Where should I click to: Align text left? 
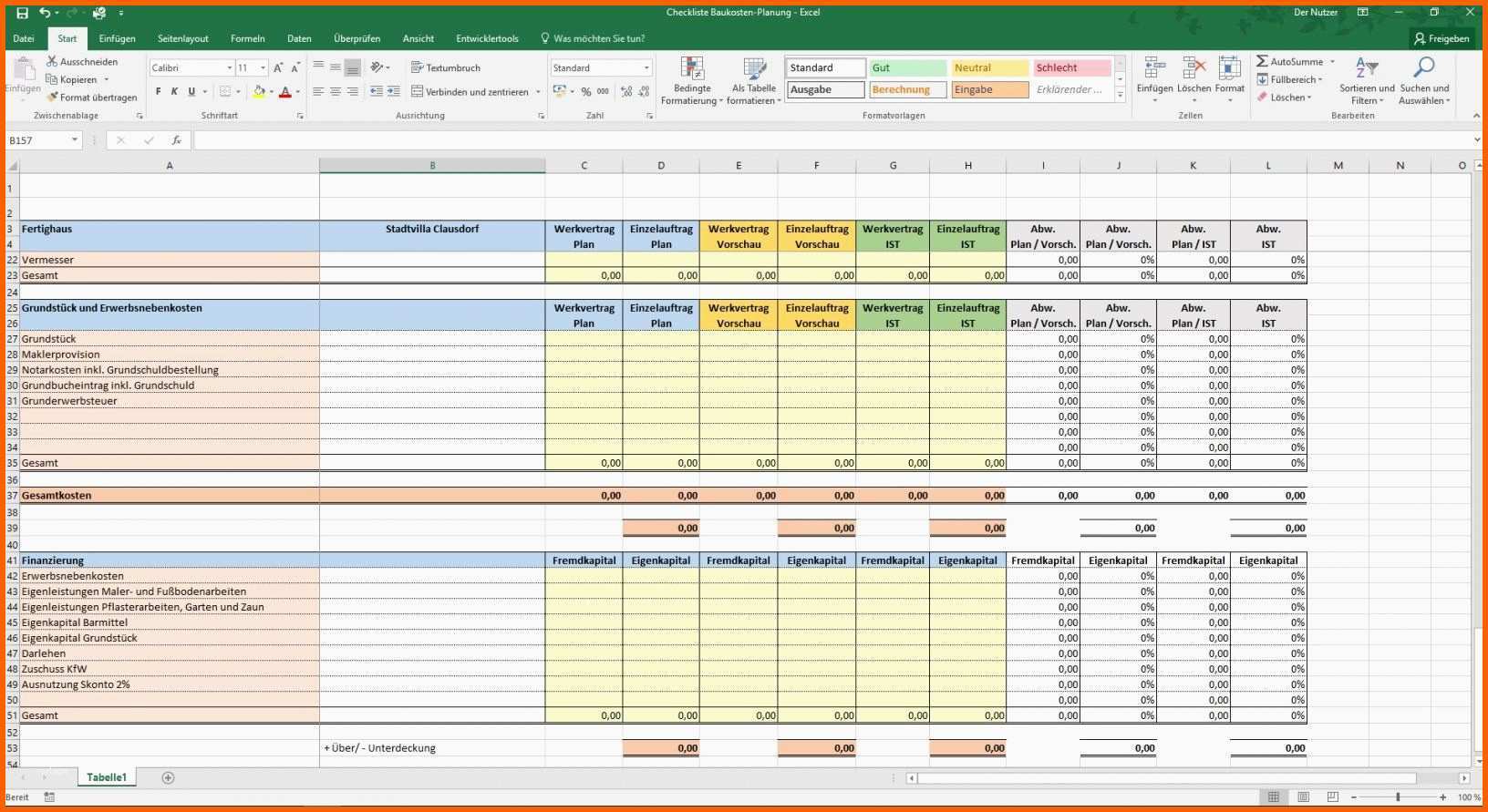point(318,91)
